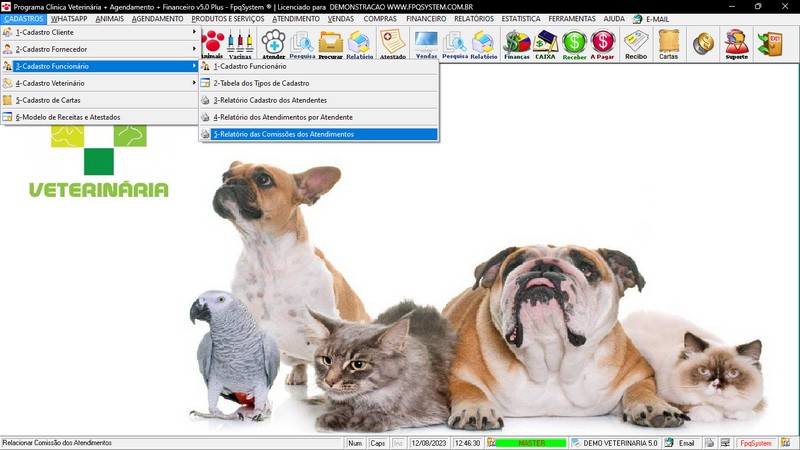Open the ATENDIMENTO menu
Image resolution: width=800 pixels, height=450 pixels.
pyautogui.click(x=296, y=19)
